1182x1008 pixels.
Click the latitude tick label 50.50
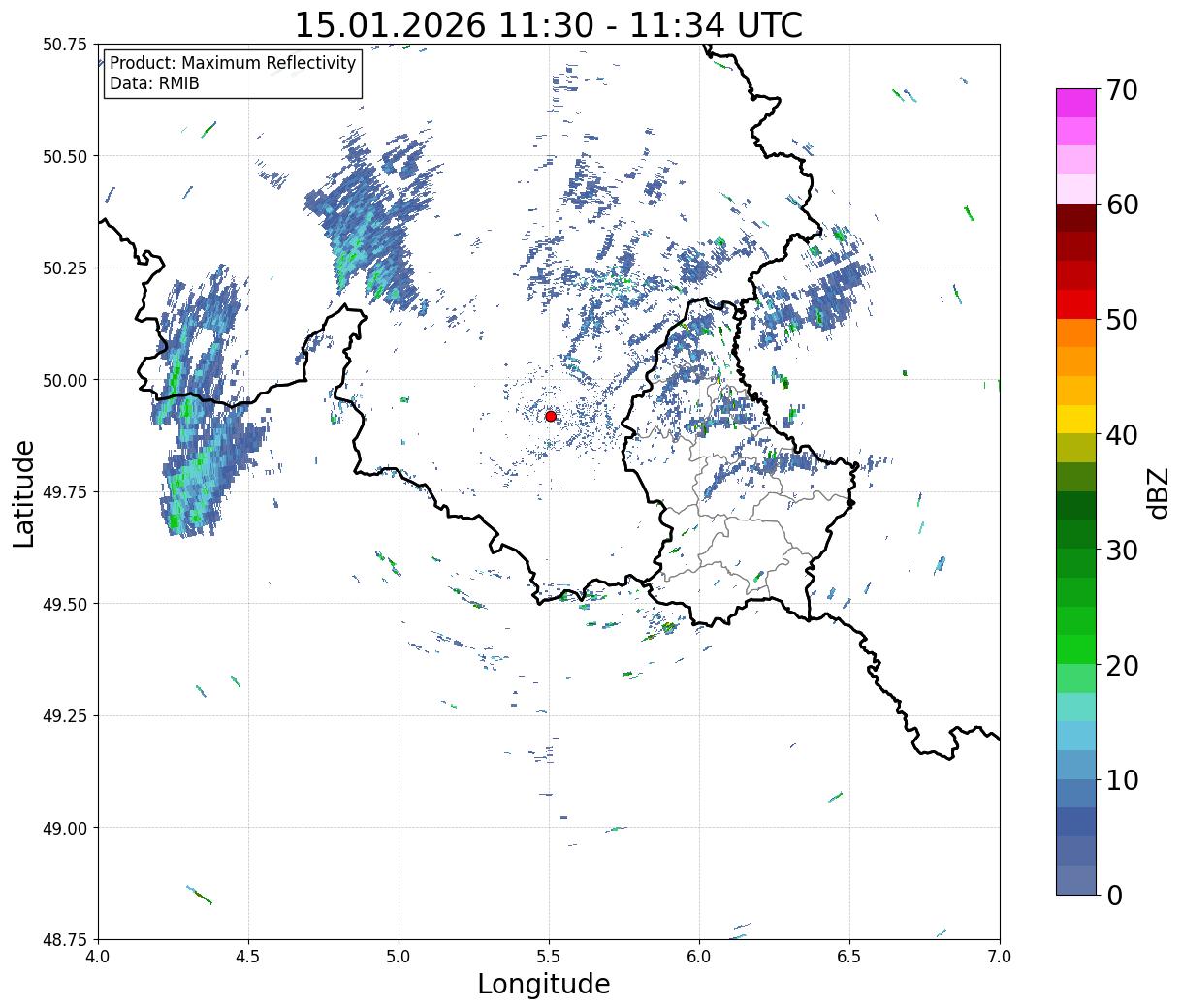click(x=66, y=156)
